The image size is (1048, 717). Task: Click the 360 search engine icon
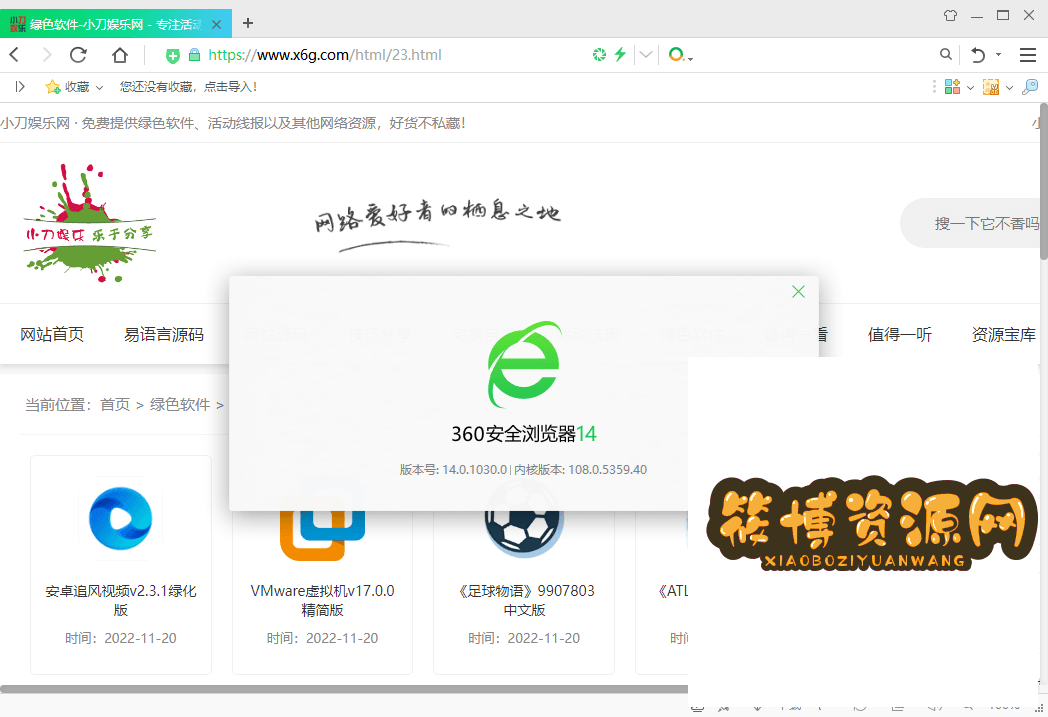(x=676, y=54)
